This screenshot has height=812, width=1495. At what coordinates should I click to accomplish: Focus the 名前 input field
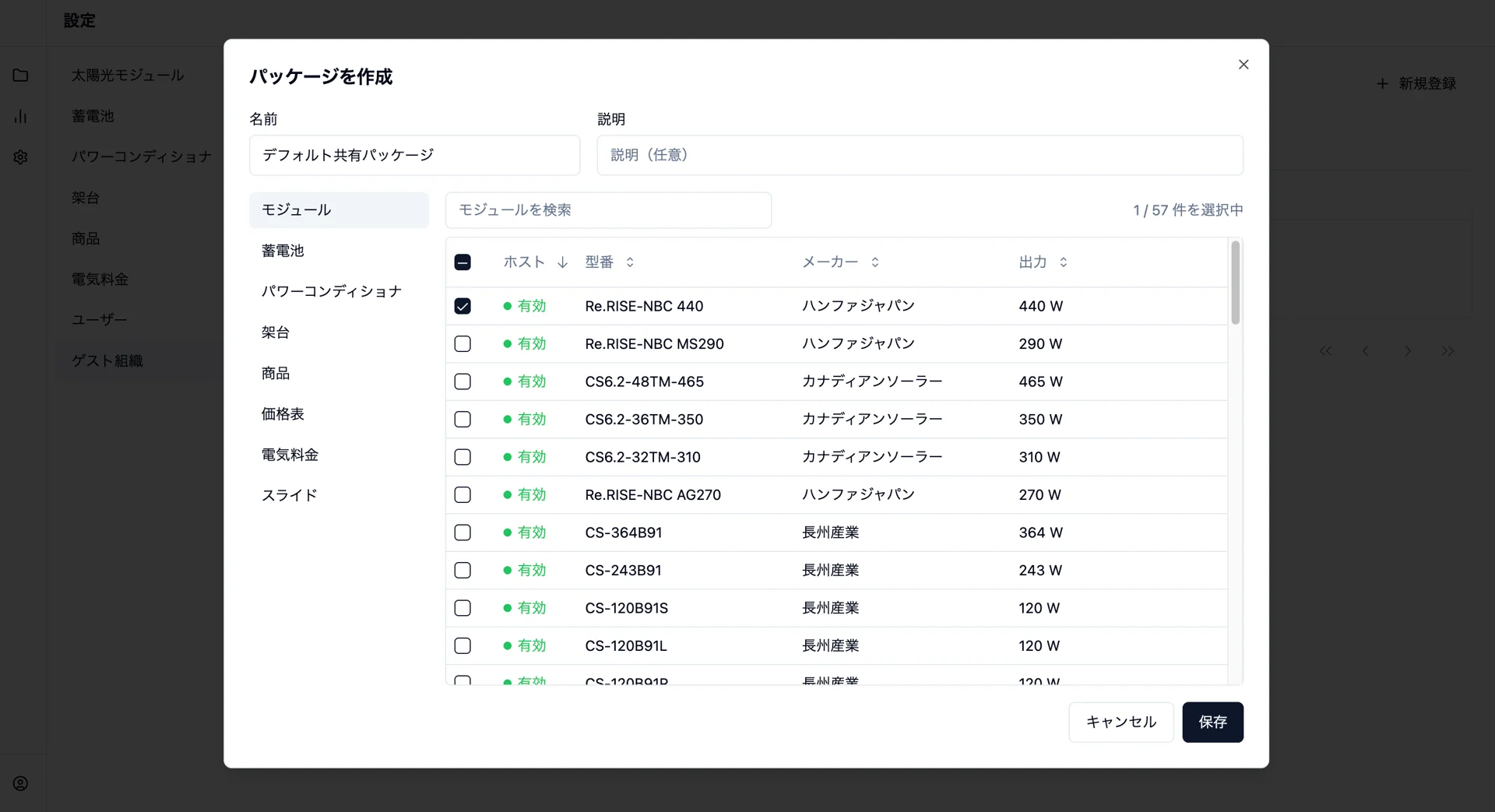coord(414,155)
